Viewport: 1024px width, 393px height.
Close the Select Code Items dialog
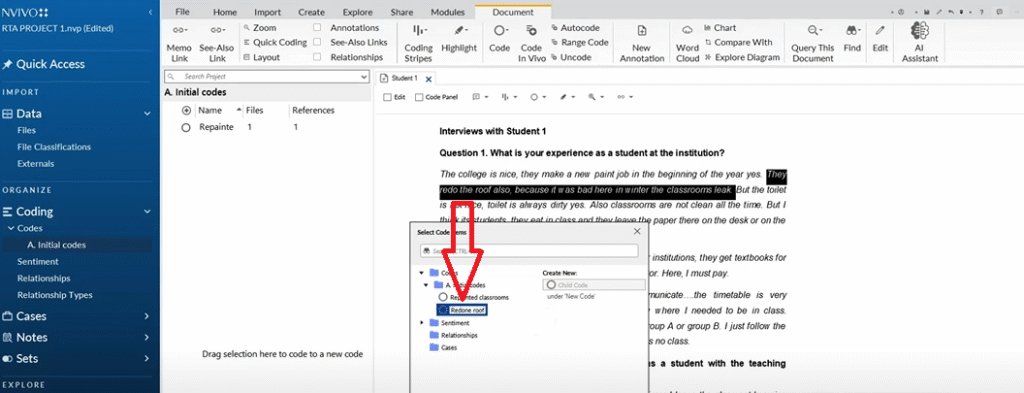[x=637, y=231]
